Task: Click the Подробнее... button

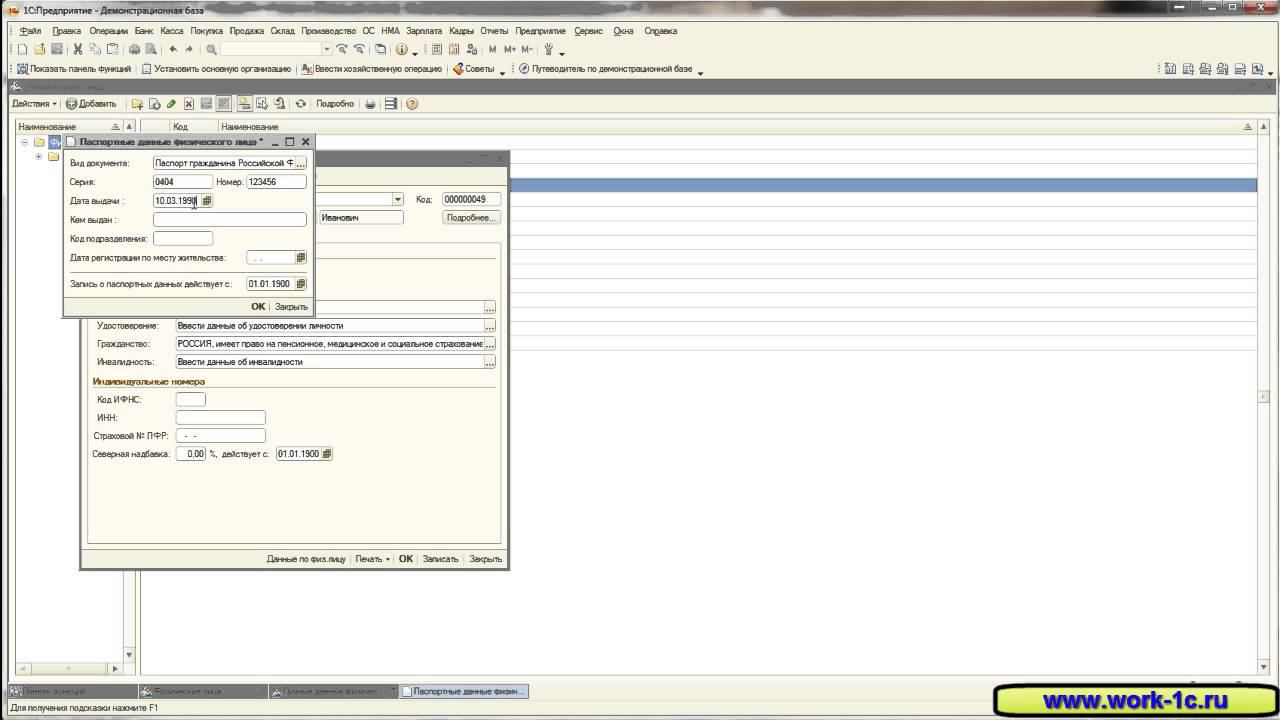Action: point(471,217)
